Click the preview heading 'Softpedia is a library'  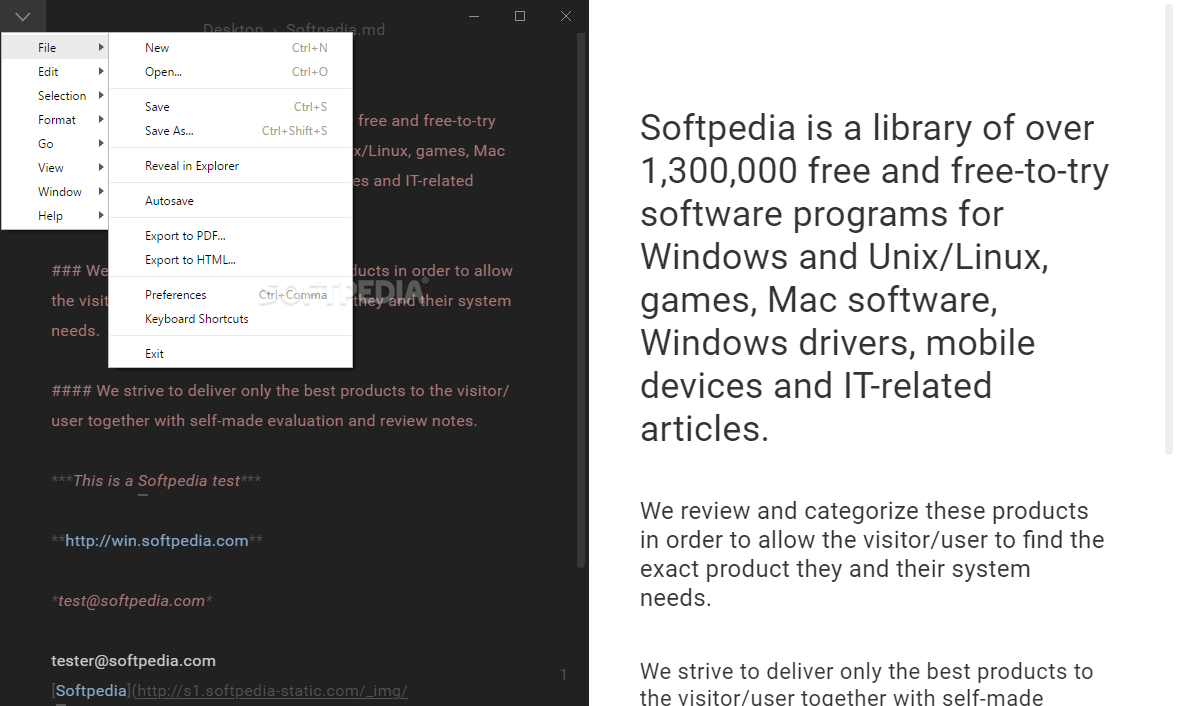[874, 278]
